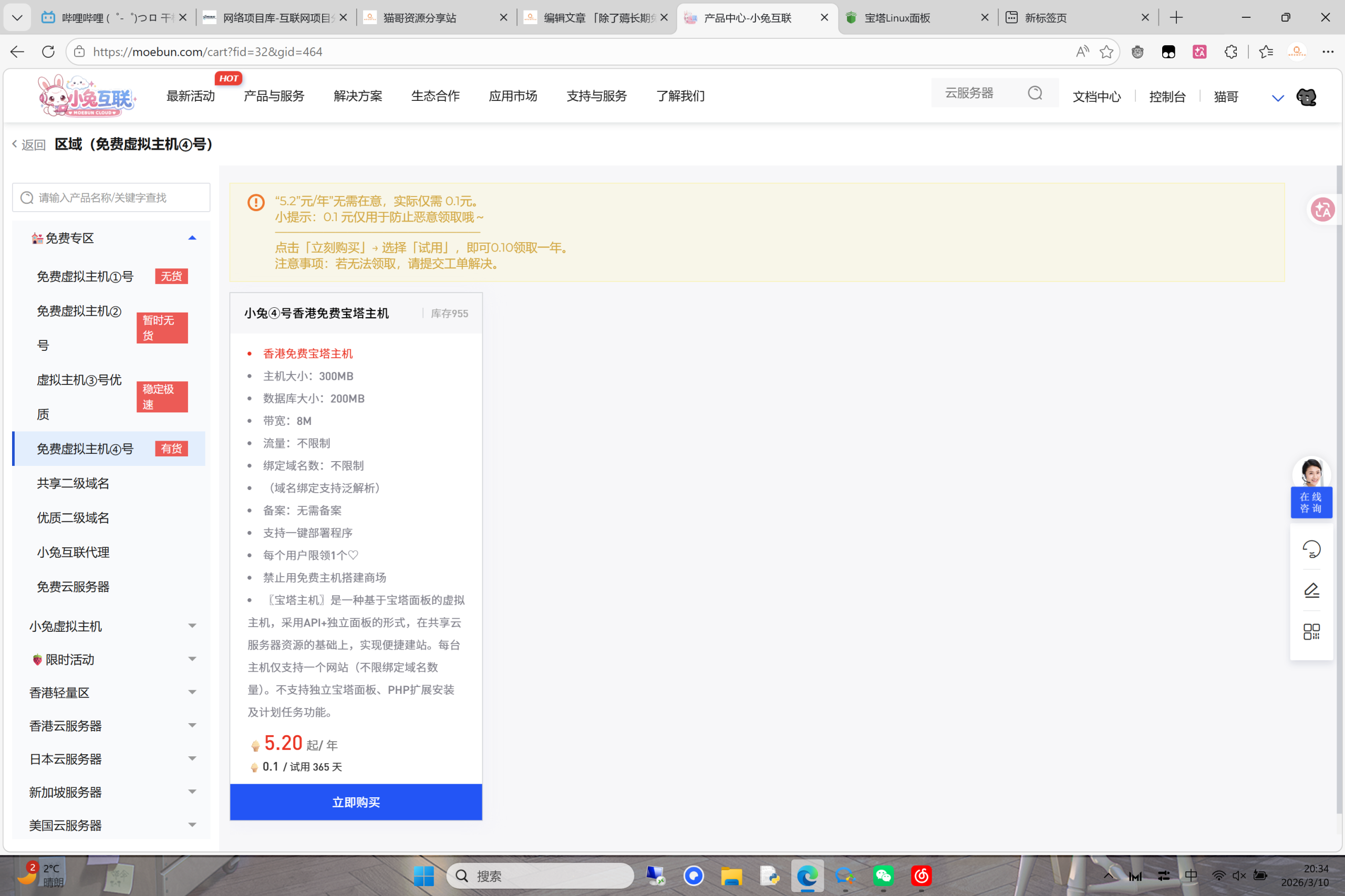Image resolution: width=1345 pixels, height=896 pixels.
Task: Switch to the 猫哥资源分享站 tab
Action: (436, 18)
